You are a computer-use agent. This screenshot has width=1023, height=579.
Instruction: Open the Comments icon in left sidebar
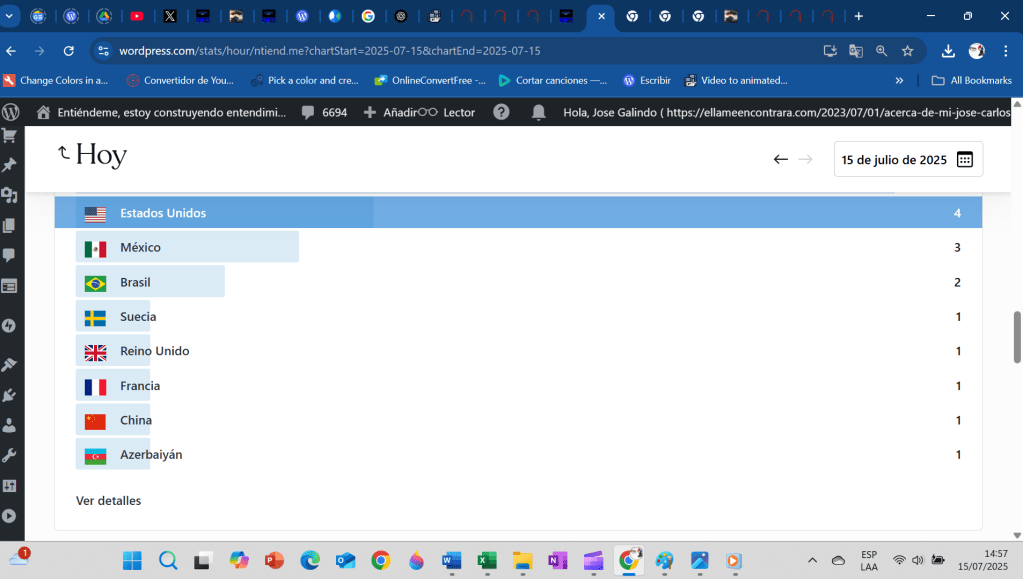10,255
